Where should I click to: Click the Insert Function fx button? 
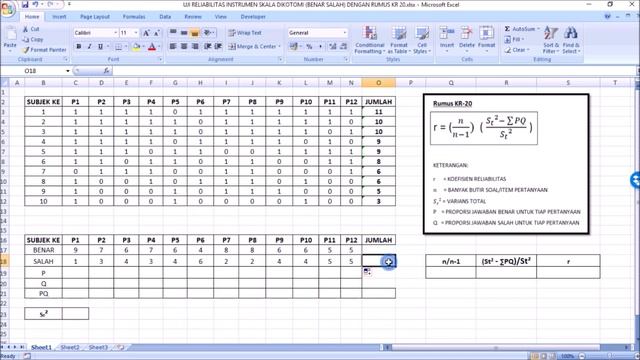click(106, 71)
